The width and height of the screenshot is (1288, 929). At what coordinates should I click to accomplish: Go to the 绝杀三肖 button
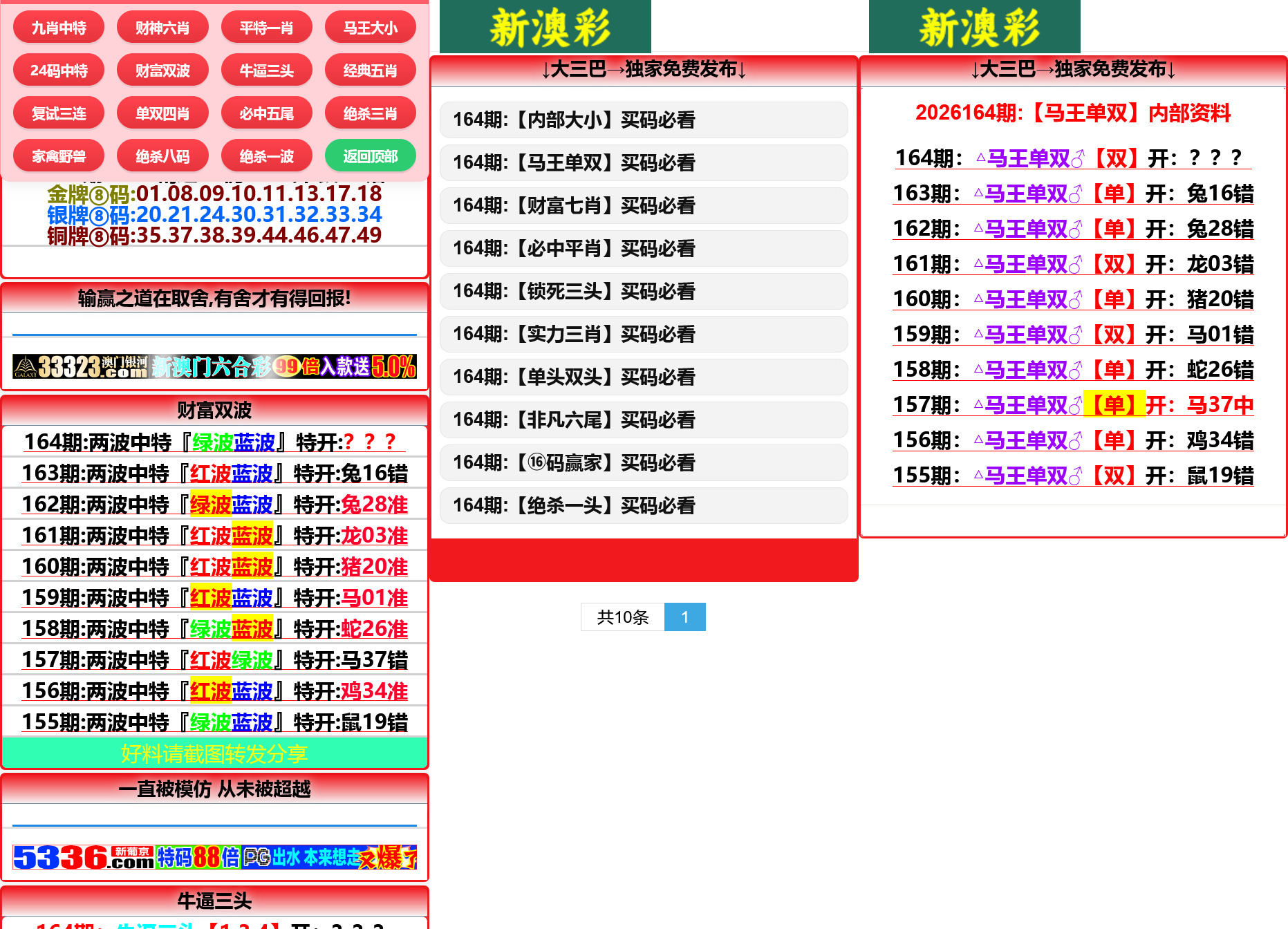pos(371,113)
